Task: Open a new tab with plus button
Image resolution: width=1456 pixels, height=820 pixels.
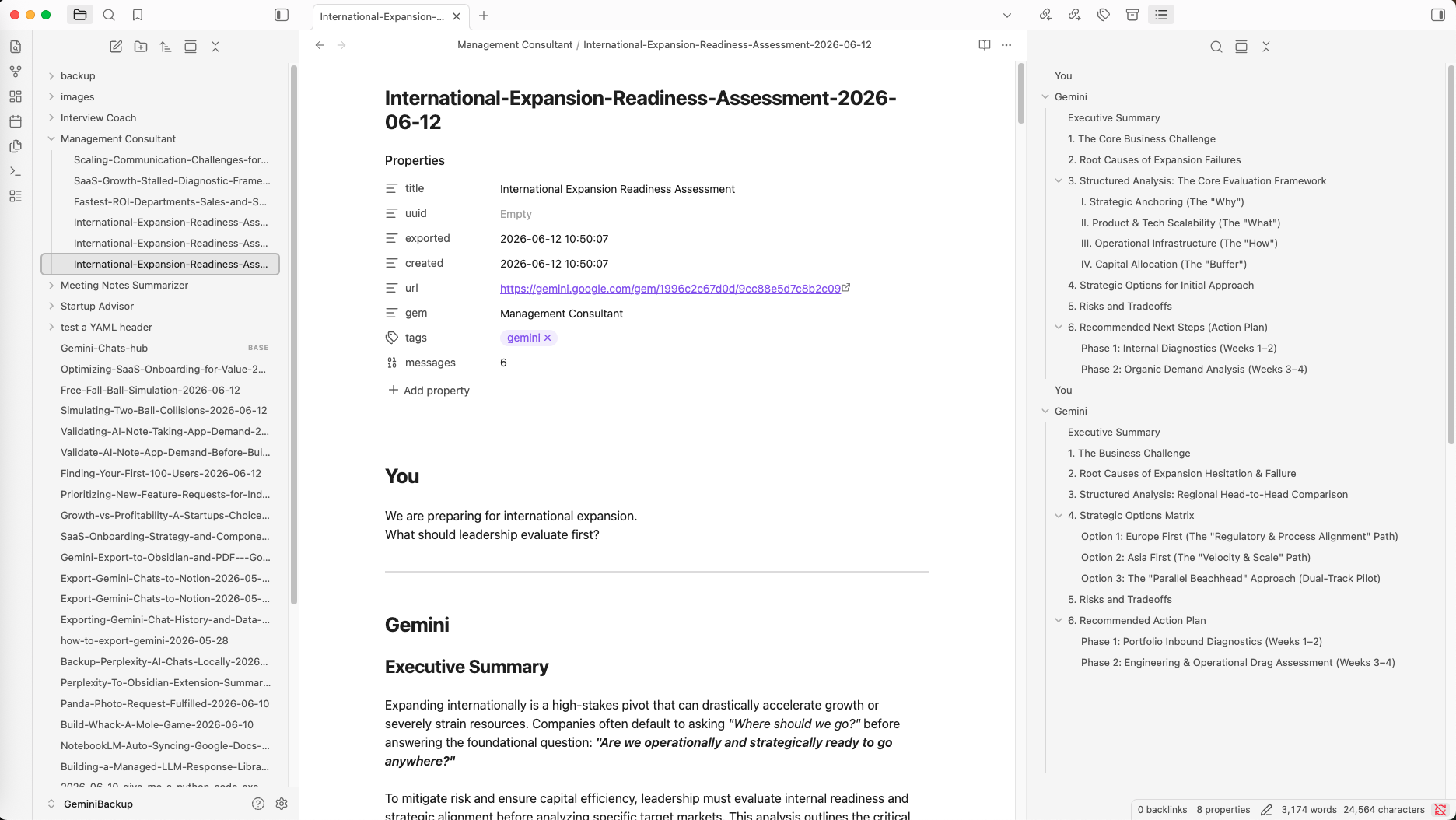Action: [x=484, y=16]
